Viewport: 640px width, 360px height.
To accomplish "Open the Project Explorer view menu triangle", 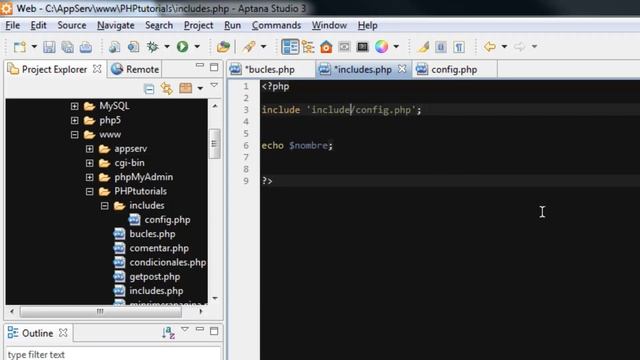I will pyautogui.click(x=214, y=85).
